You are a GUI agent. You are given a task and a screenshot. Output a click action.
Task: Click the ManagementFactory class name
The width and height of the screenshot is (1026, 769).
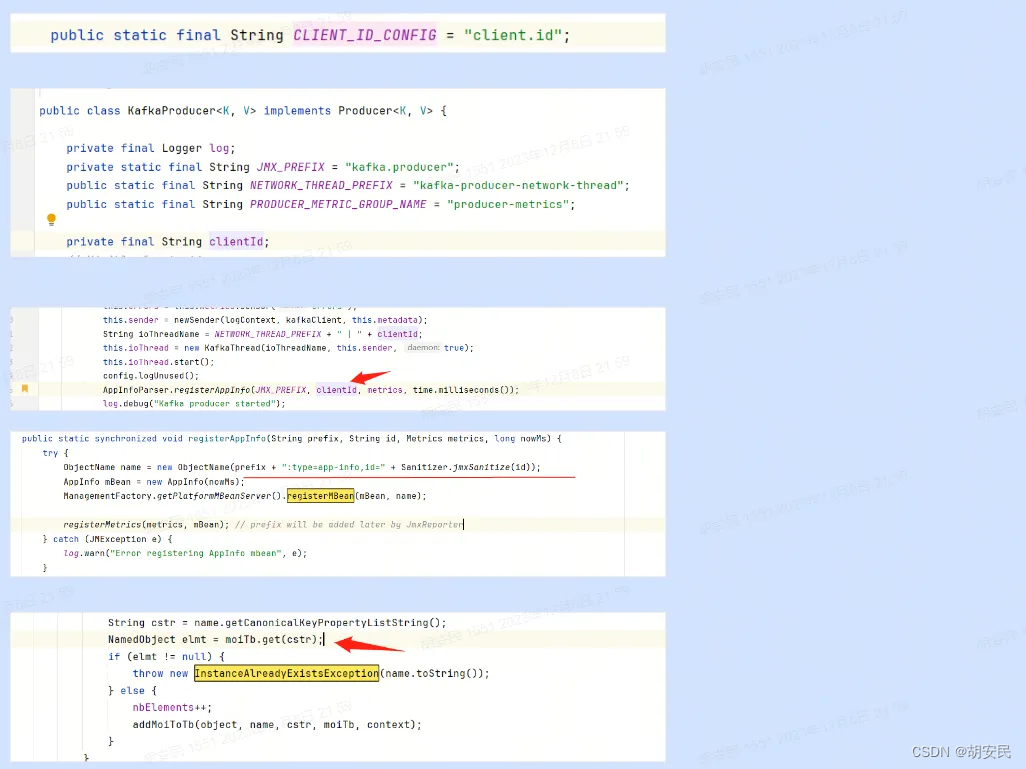coord(108,496)
